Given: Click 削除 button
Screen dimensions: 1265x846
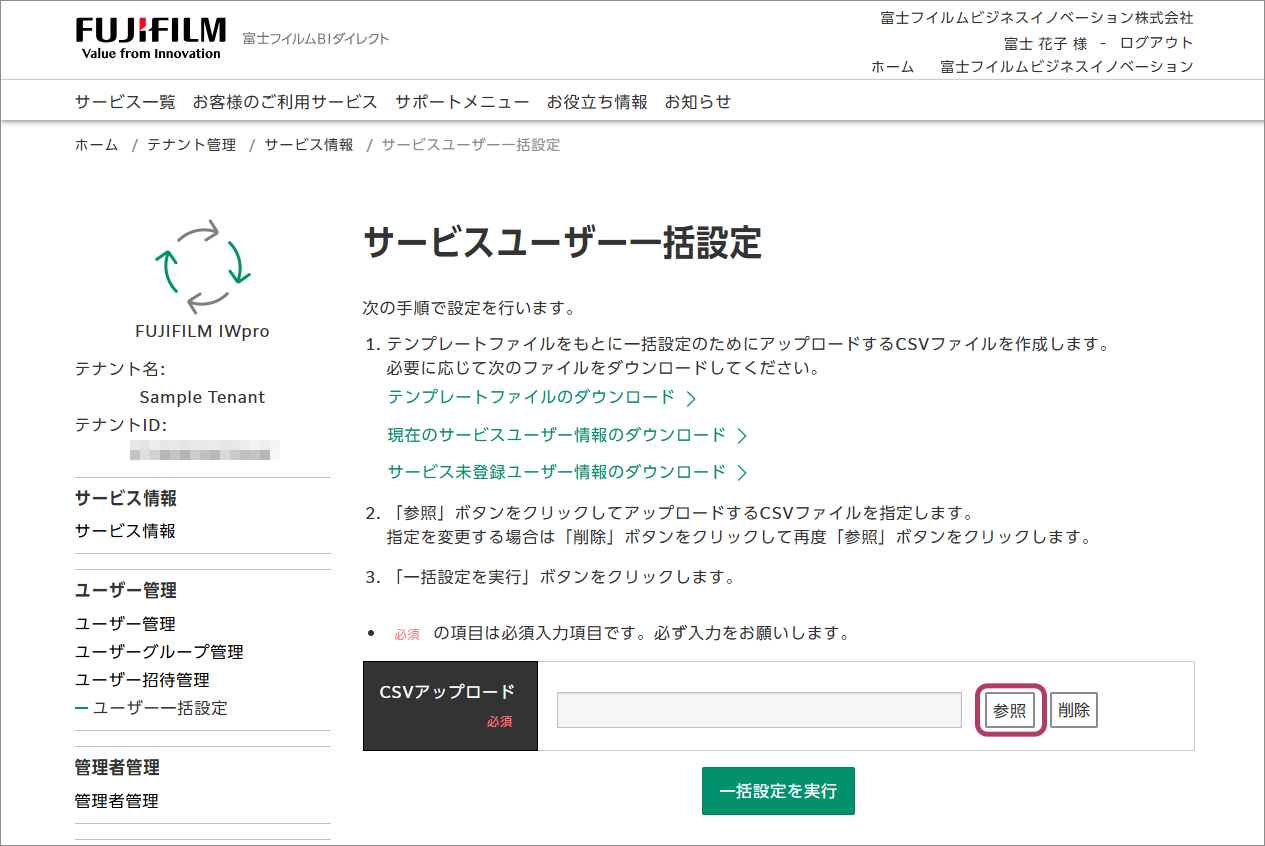Looking at the screenshot, I should [1074, 711].
